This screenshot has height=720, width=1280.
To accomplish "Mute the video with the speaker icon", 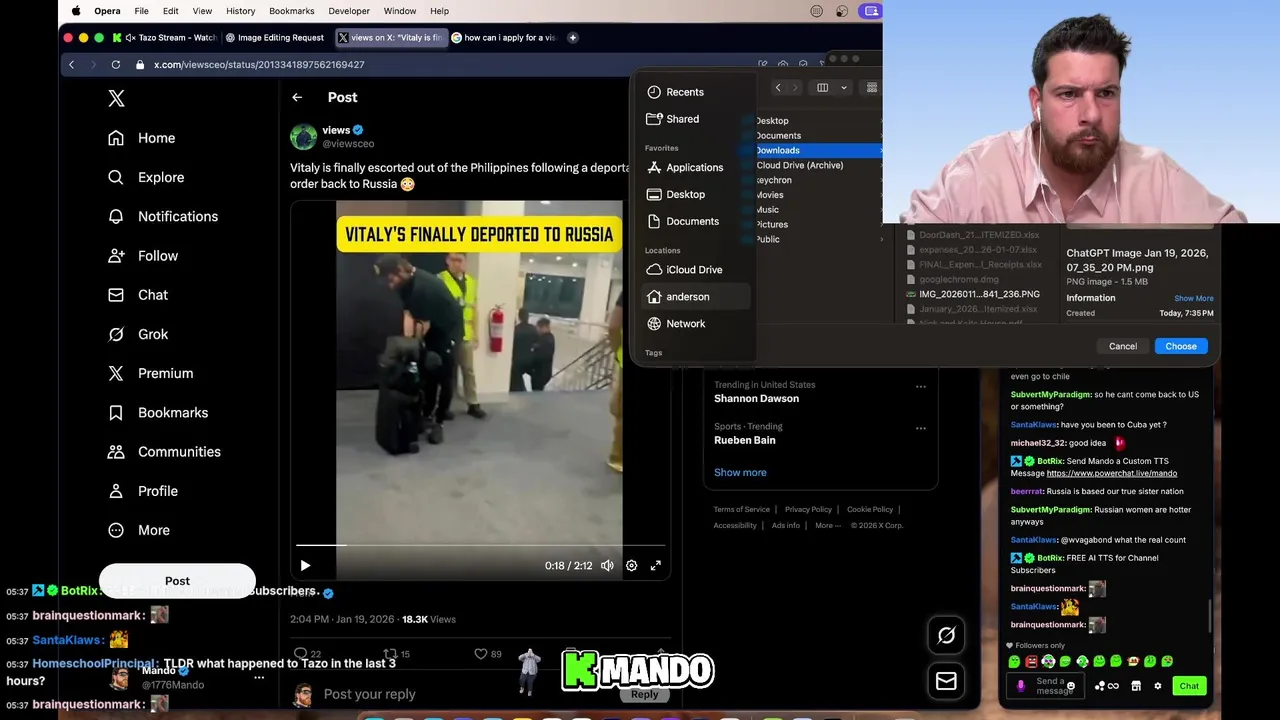I will [607, 565].
